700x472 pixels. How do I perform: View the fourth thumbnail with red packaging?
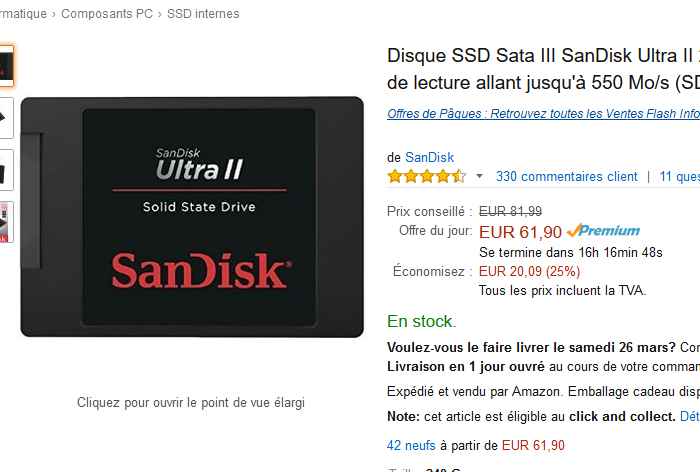pyautogui.click(x=6, y=222)
